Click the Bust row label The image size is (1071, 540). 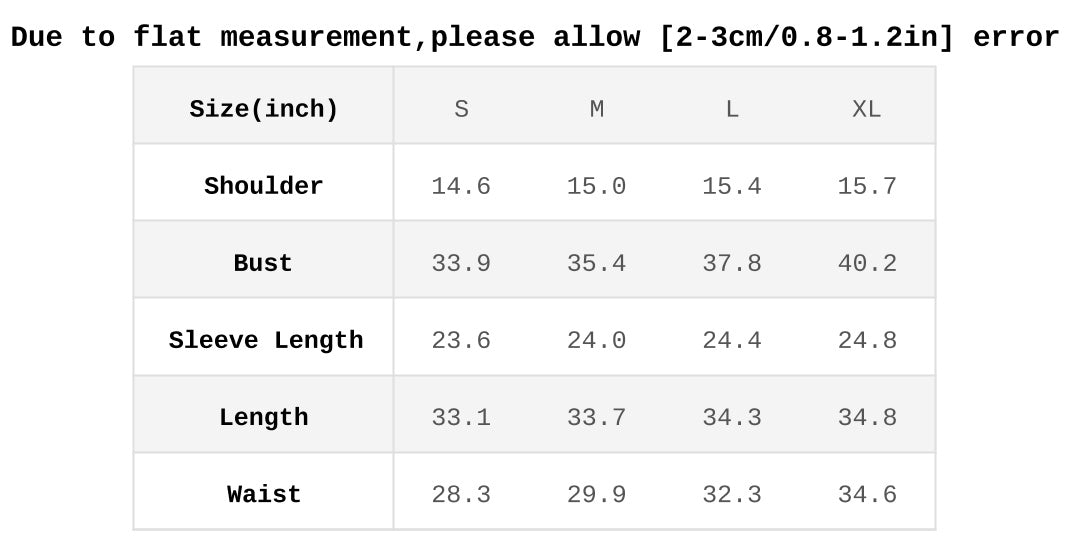click(263, 263)
